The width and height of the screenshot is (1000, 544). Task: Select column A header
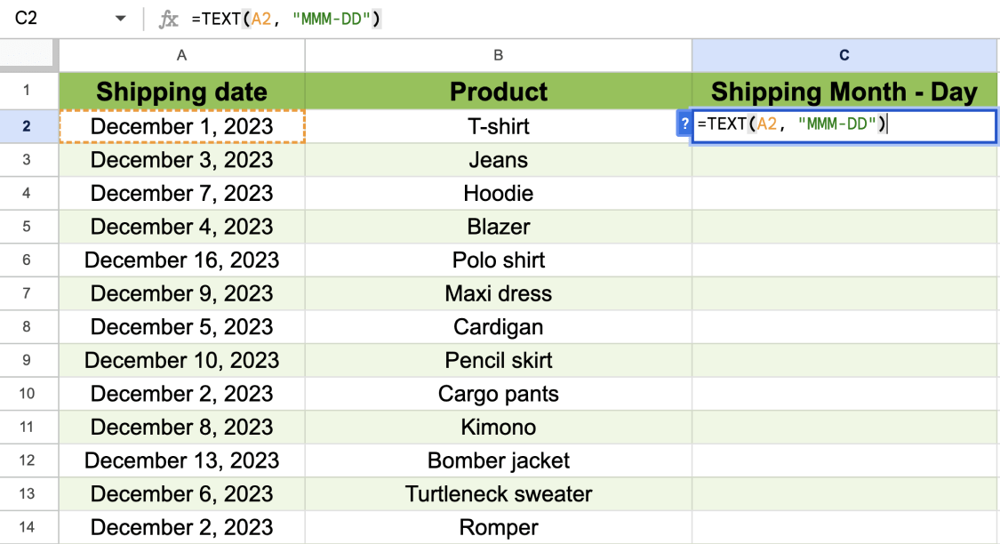(181, 56)
